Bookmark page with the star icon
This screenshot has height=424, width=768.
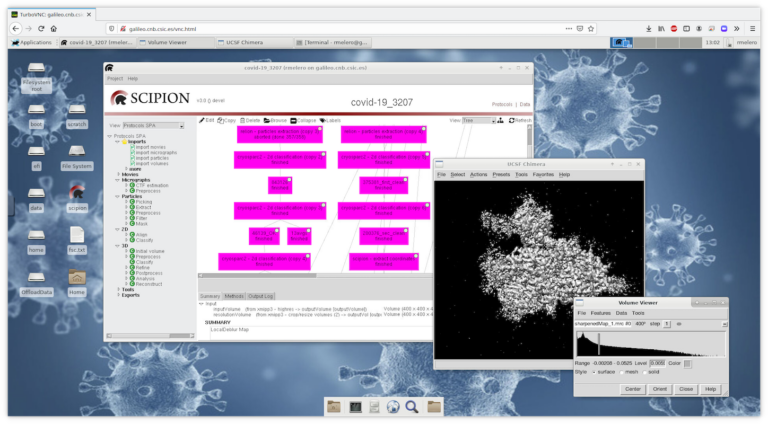click(x=591, y=29)
